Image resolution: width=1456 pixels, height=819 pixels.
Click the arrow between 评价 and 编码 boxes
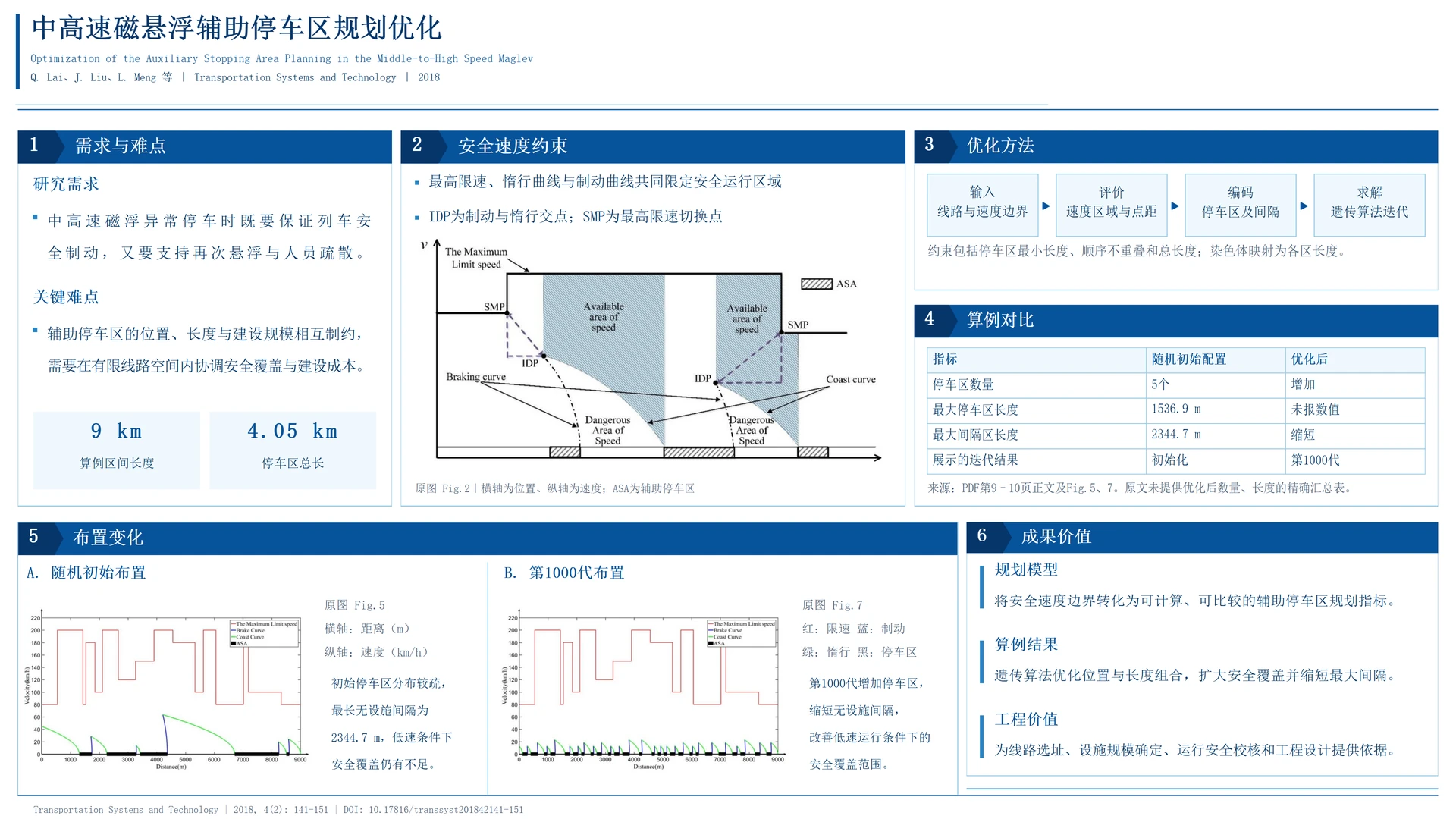(x=1175, y=206)
